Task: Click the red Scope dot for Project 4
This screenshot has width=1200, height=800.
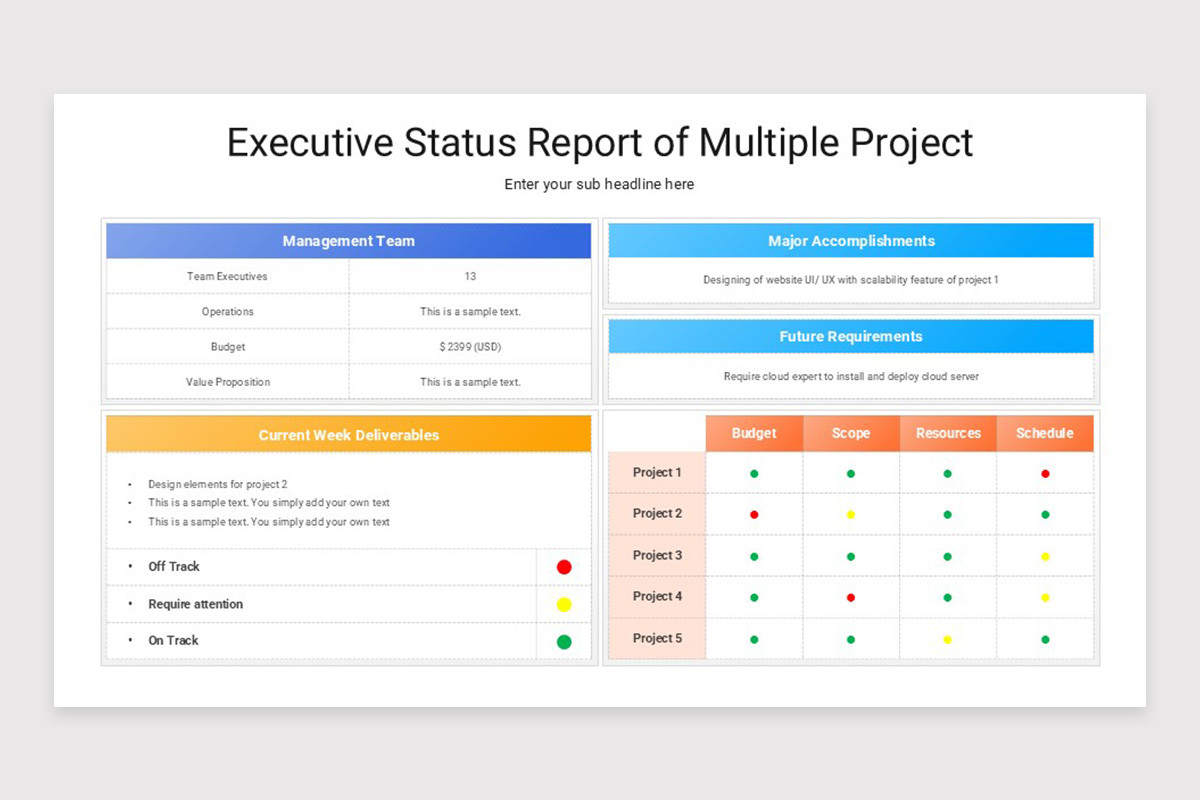Action: pos(851,597)
